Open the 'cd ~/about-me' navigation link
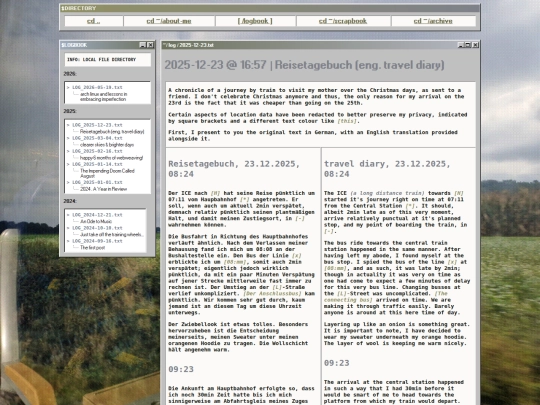Viewport: 540px width, 405px height. [x=169, y=21]
